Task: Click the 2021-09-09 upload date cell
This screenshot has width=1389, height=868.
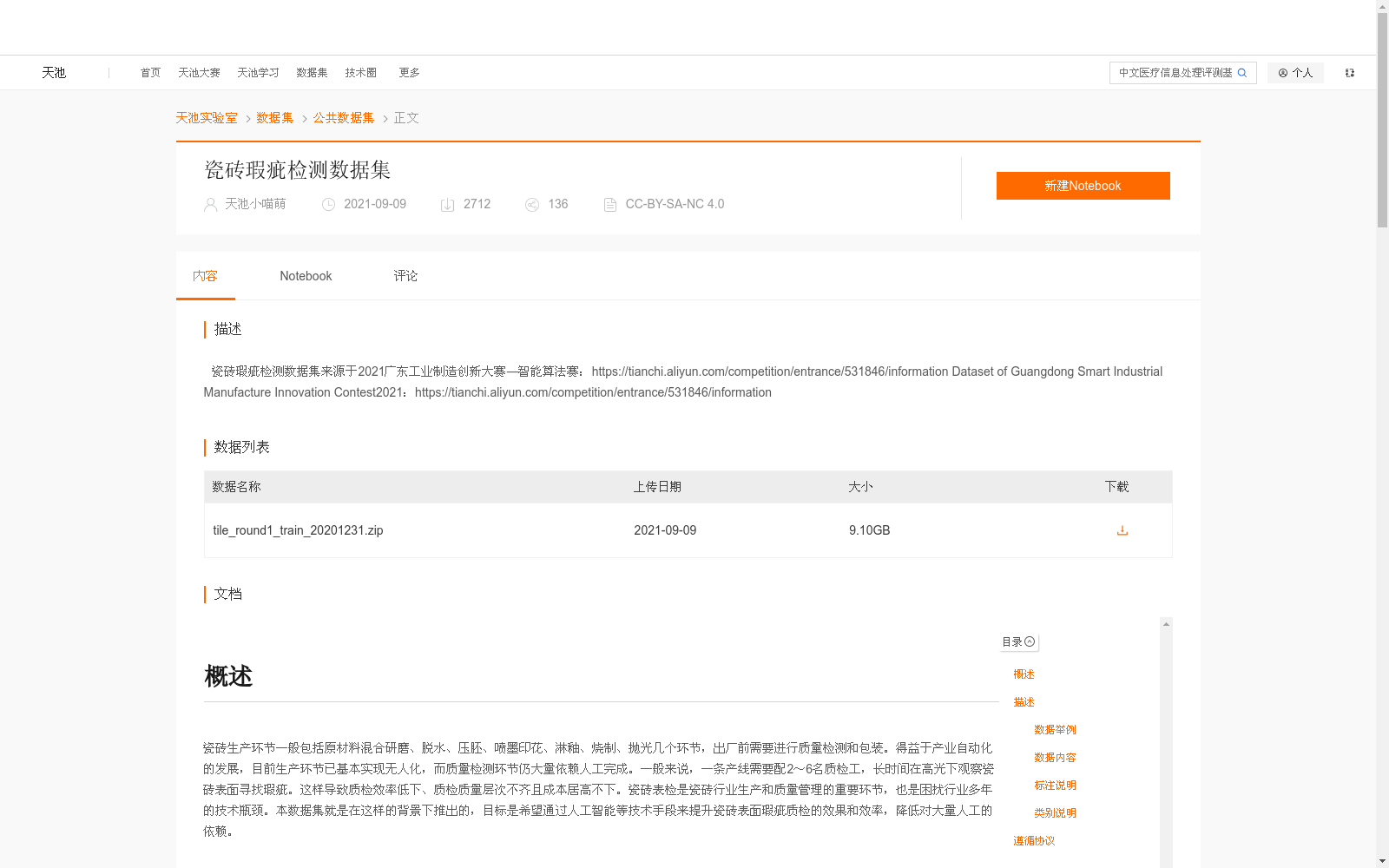Action: pos(665,530)
